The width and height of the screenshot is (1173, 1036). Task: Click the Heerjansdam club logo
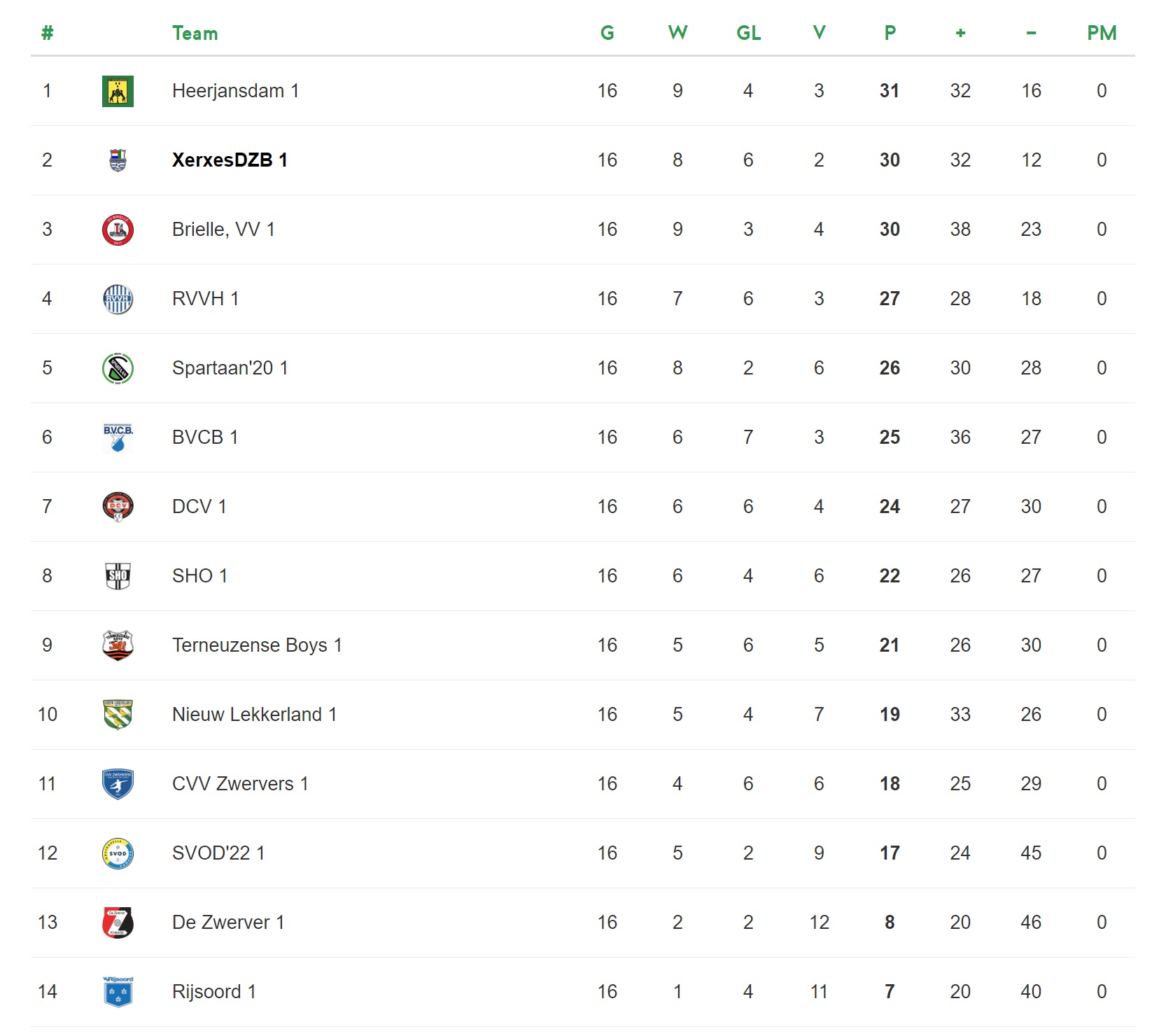(118, 91)
